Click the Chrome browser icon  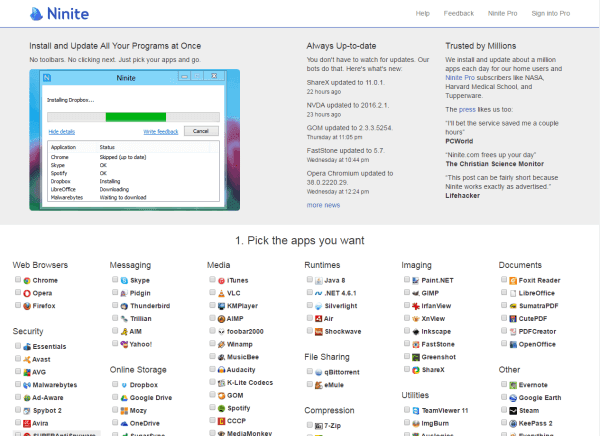coord(27,281)
